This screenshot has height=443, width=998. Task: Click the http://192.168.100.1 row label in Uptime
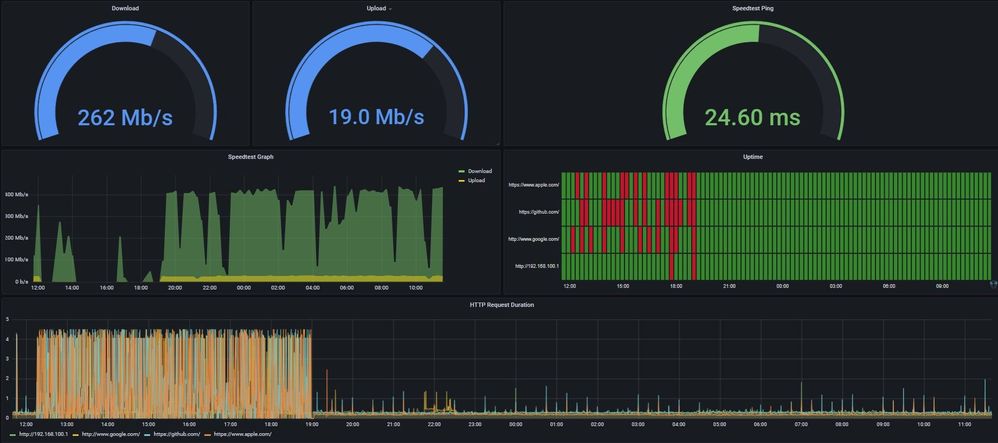537,266
